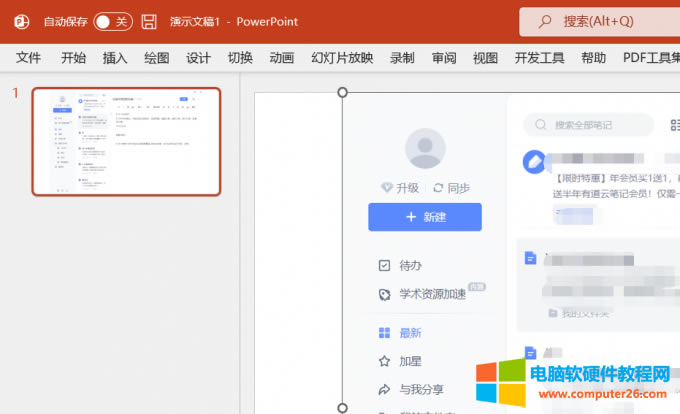Click the save floppy disk icon
The image size is (680, 414).
tap(149, 22)
